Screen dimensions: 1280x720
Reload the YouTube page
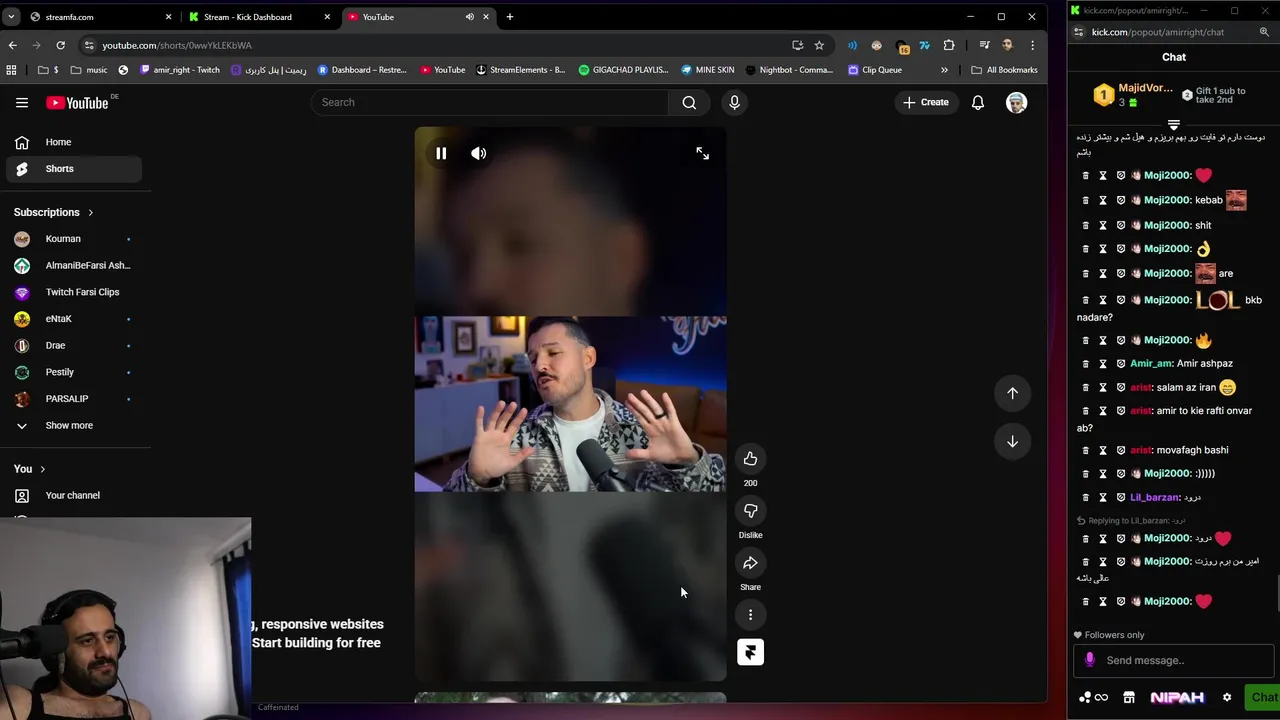point(60,45)
